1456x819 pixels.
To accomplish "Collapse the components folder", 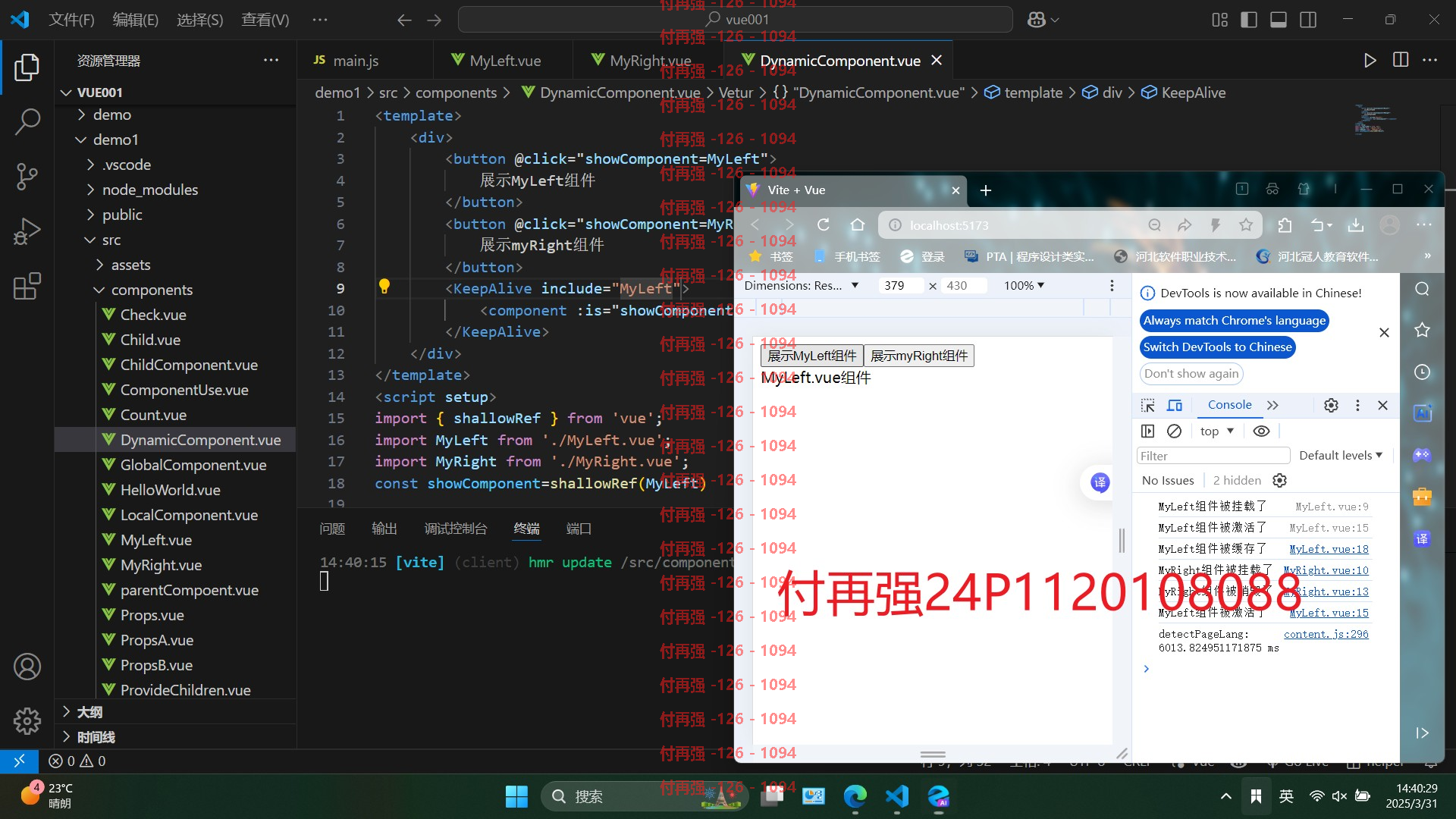I will click(x=152, y=290).
